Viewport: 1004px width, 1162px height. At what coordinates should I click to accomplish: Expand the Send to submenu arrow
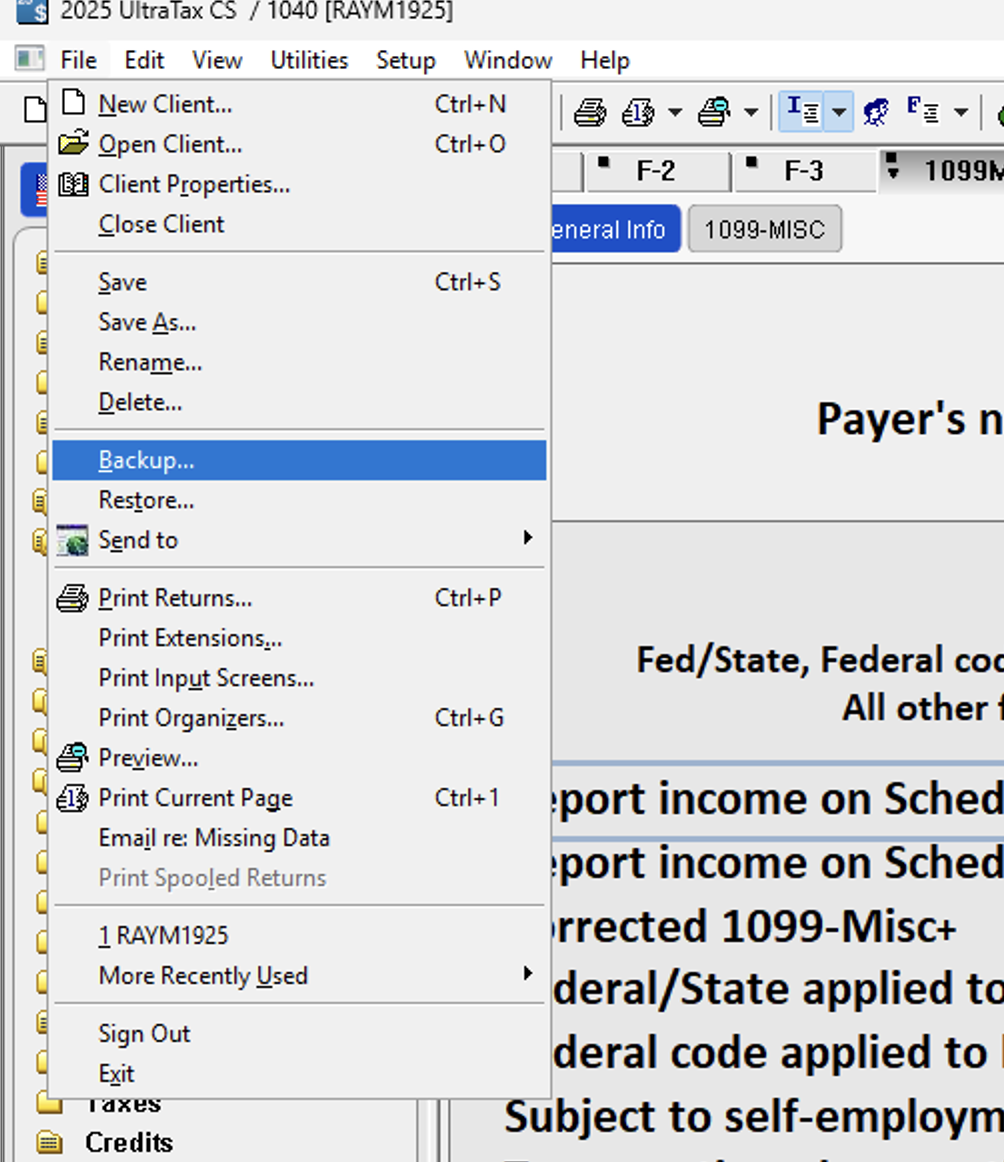click(528, 538)
